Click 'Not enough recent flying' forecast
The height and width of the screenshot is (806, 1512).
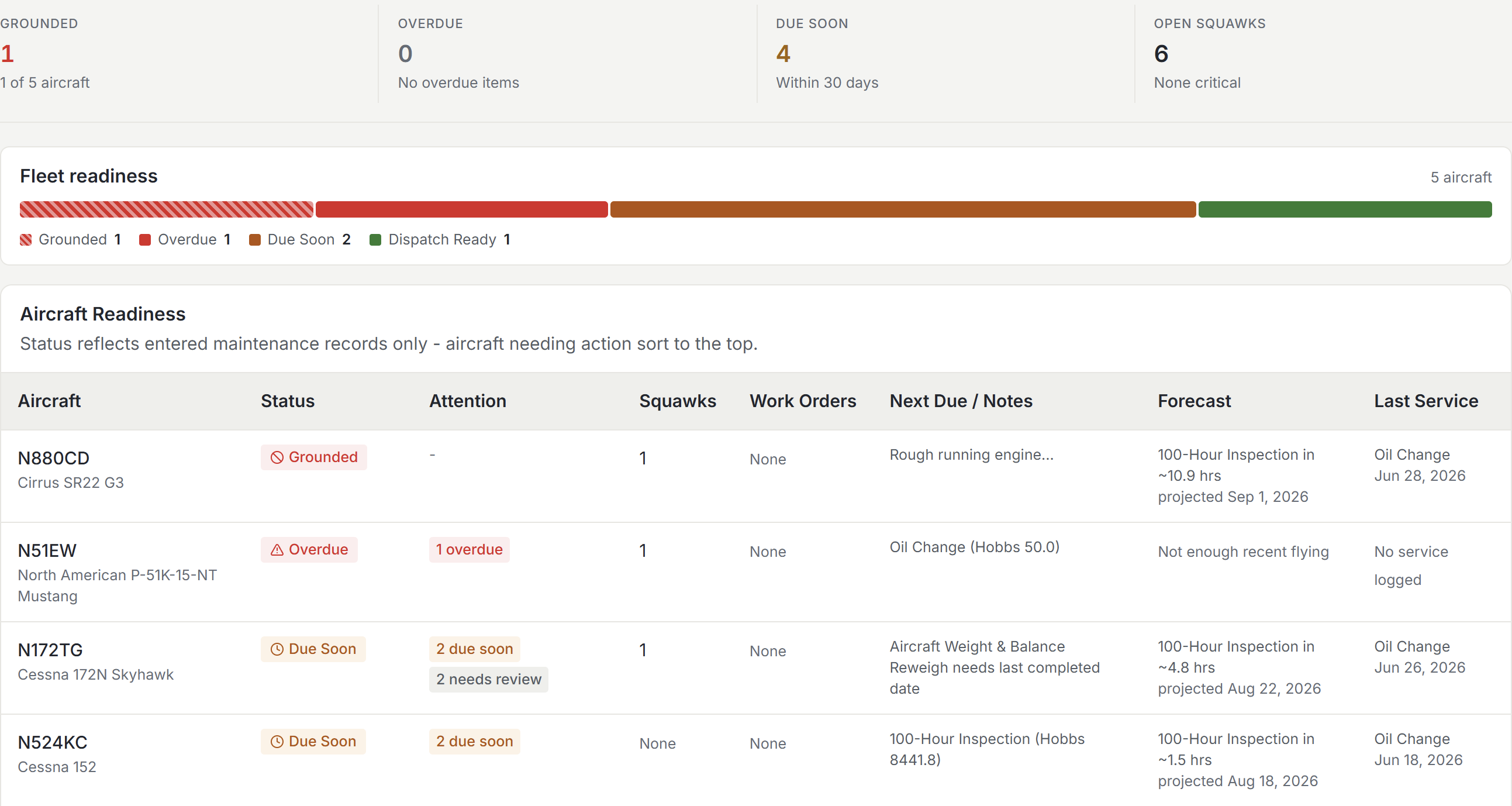coord(1244,552)
